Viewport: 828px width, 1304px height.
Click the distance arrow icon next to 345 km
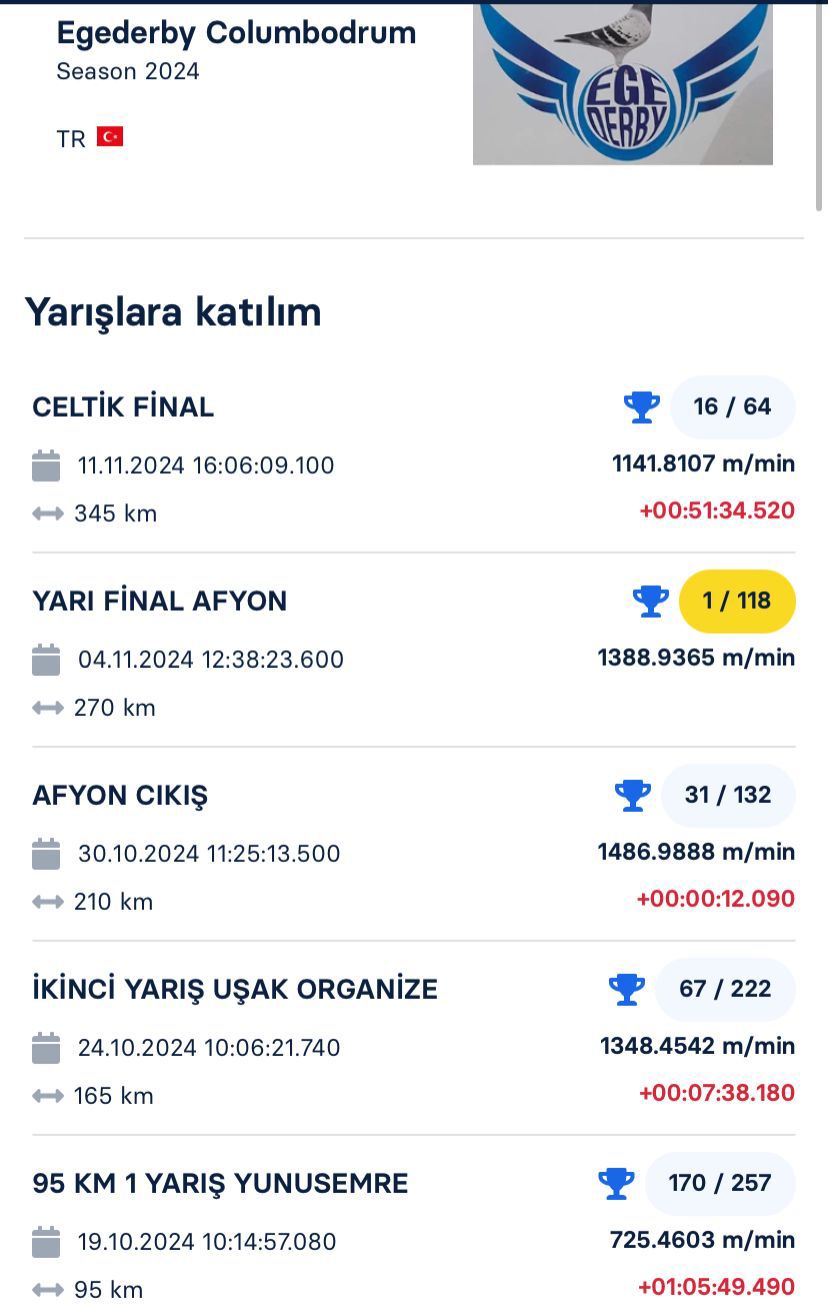[47, 514]
